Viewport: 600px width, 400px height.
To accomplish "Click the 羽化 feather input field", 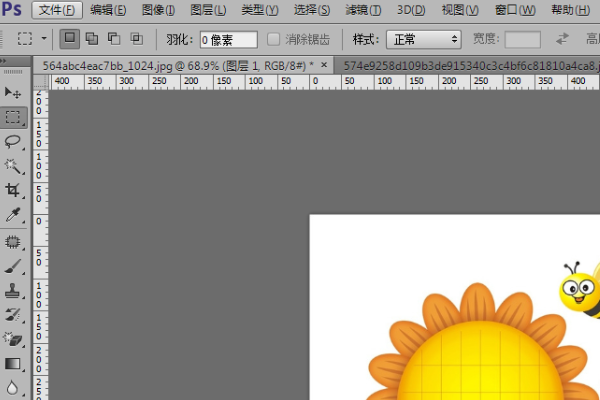I will pyautogui.click(x=228, y=40).
